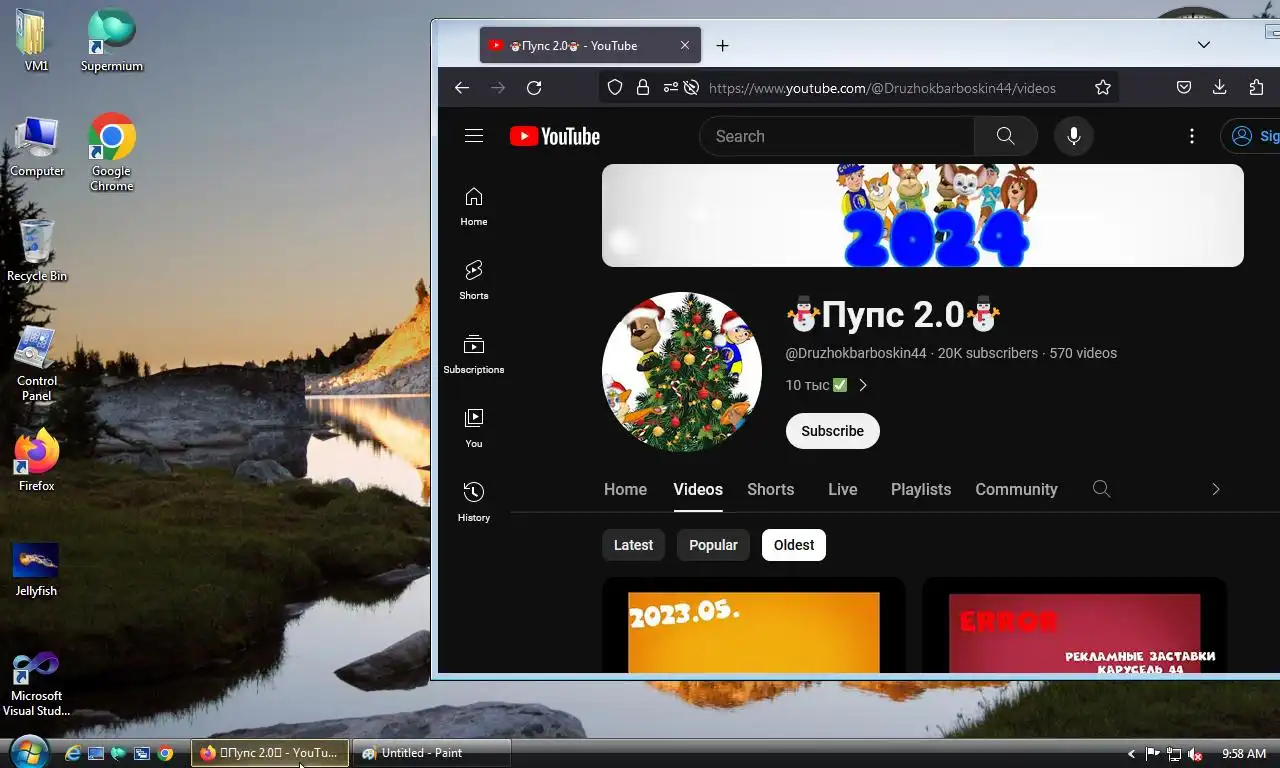The width and height of the screenshot is (1280, 768).
Task: Switch to the channel Community tab
Action: tap(1016, 489)
